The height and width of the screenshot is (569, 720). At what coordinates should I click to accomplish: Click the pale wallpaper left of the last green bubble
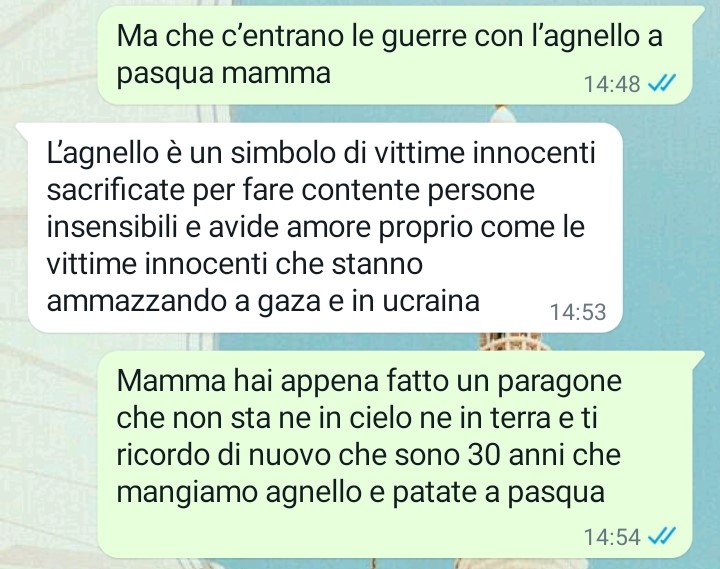pyautogui.click(x=48, y=455)
